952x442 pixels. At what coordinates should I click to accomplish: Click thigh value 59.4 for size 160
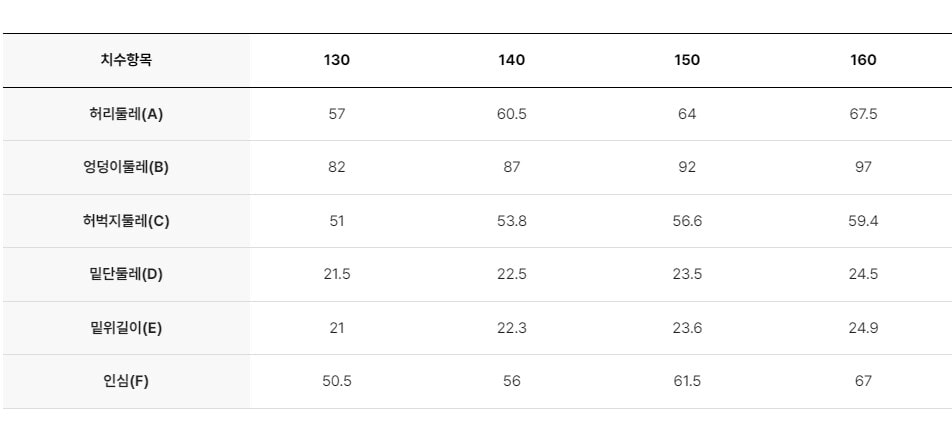863,221
